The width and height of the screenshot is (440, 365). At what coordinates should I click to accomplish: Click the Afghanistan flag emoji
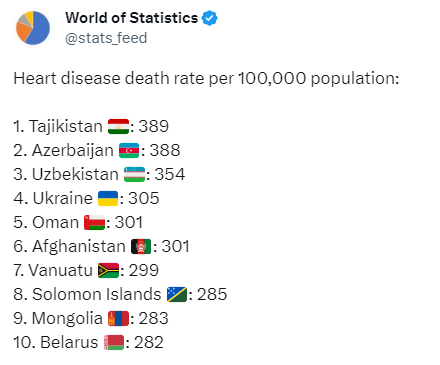[x=141, y=246]
